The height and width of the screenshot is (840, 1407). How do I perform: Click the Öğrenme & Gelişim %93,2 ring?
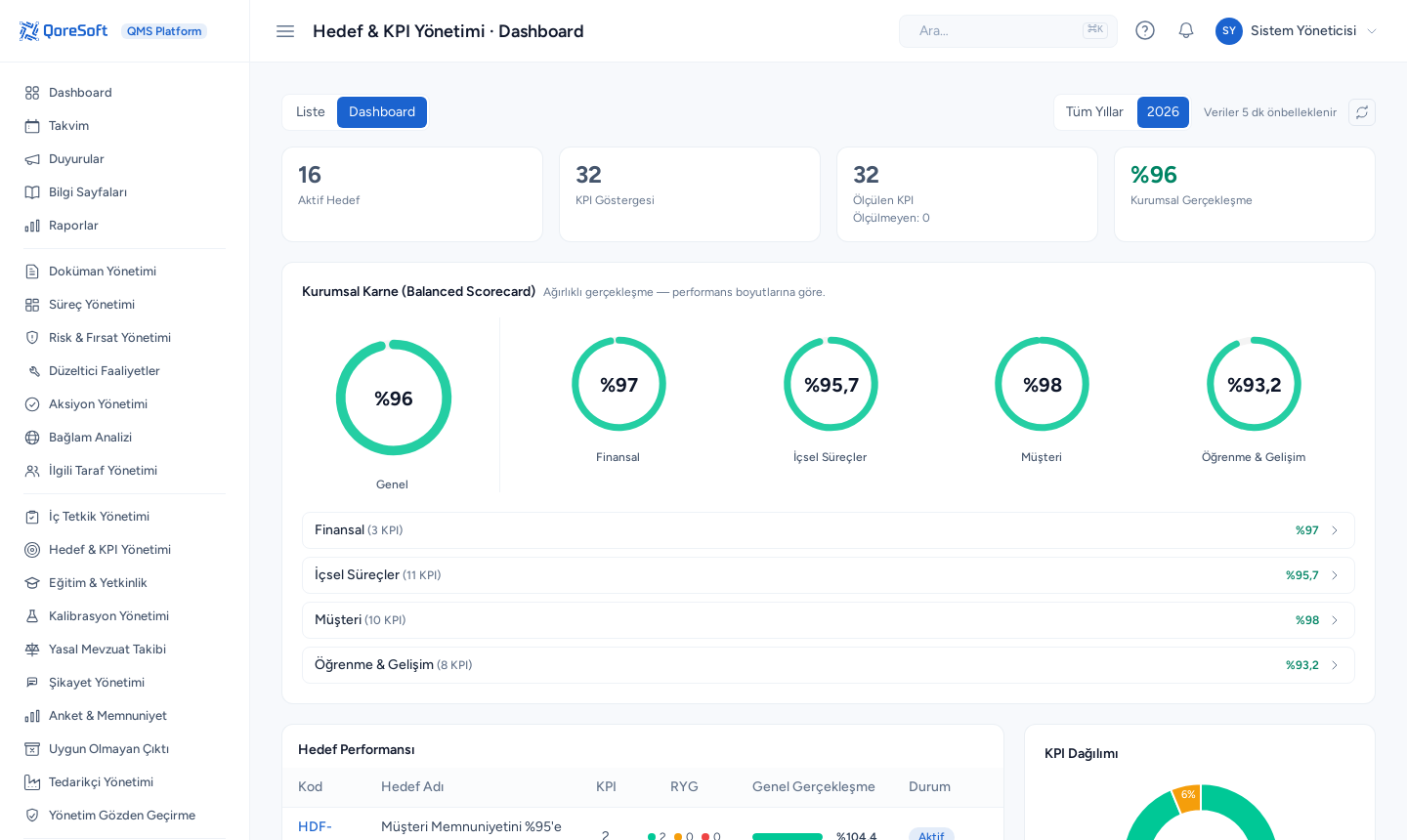pos(1254,384)
